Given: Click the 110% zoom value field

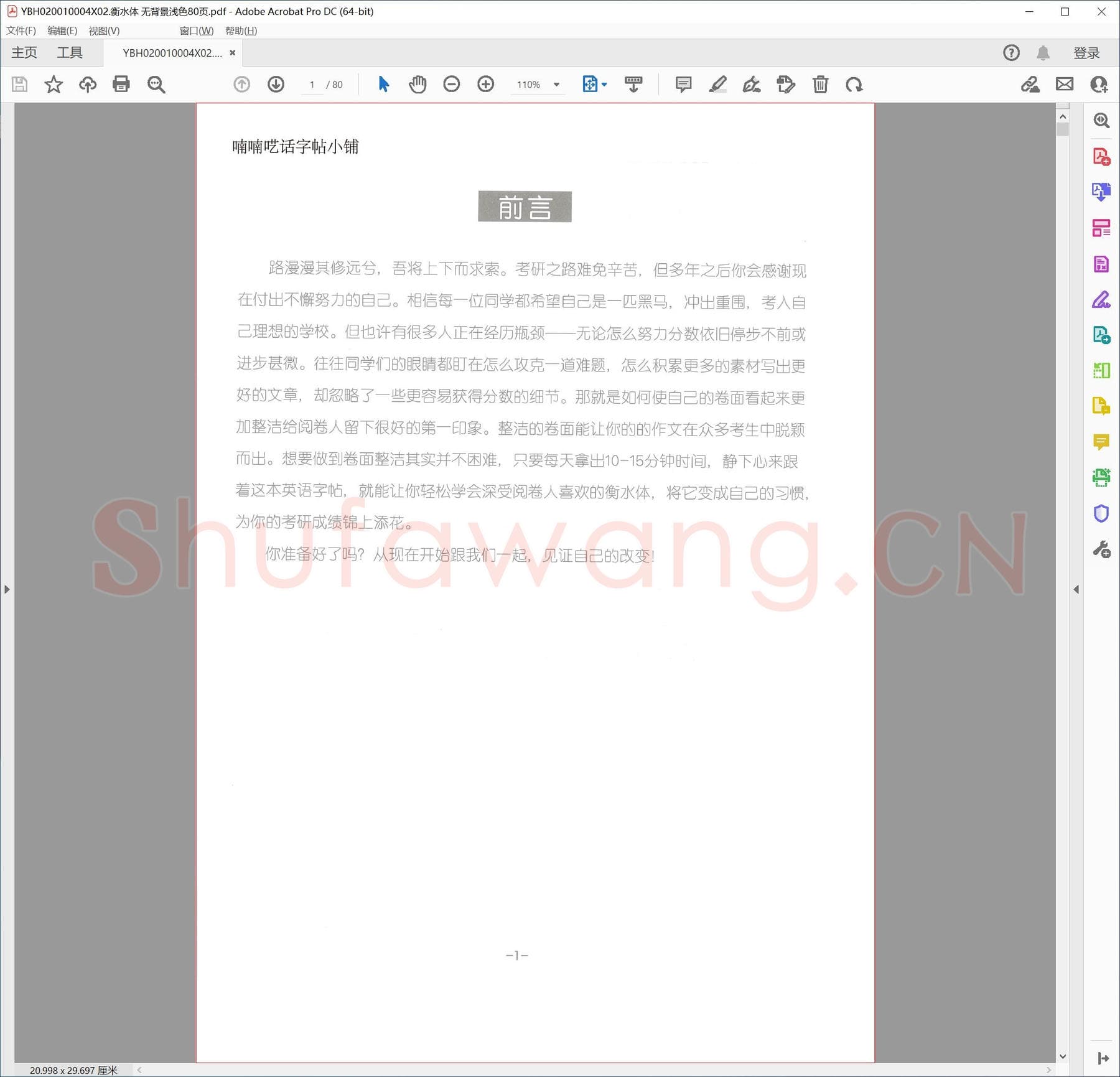Looking at the screenshot, I should [528, 85].
